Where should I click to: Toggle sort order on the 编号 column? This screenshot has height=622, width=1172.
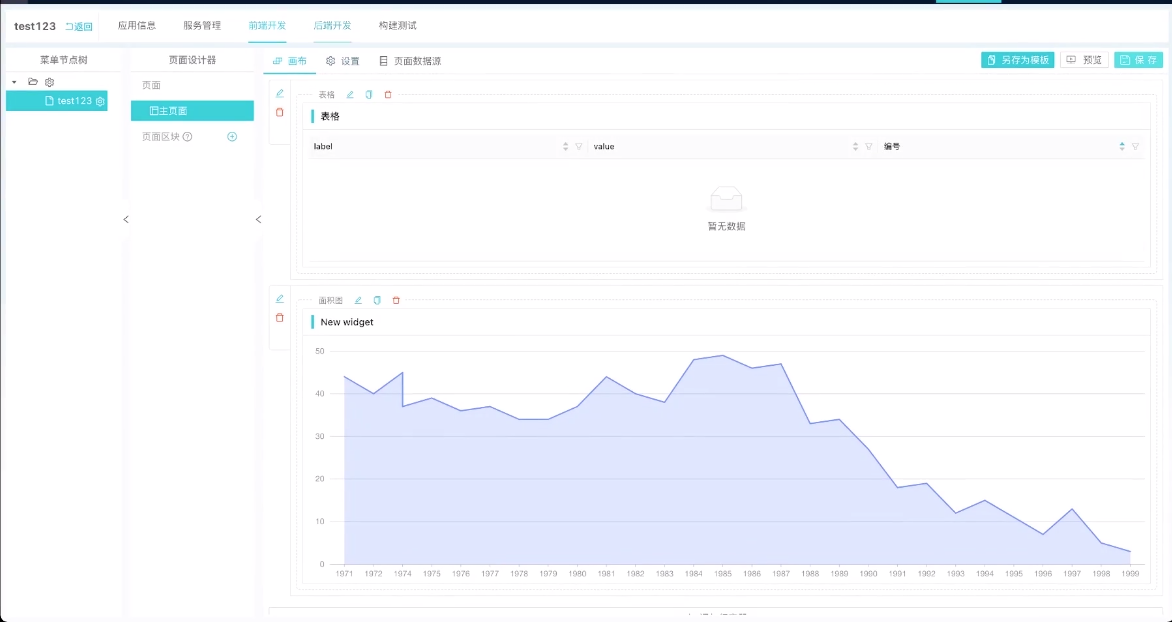[1122, 146]
